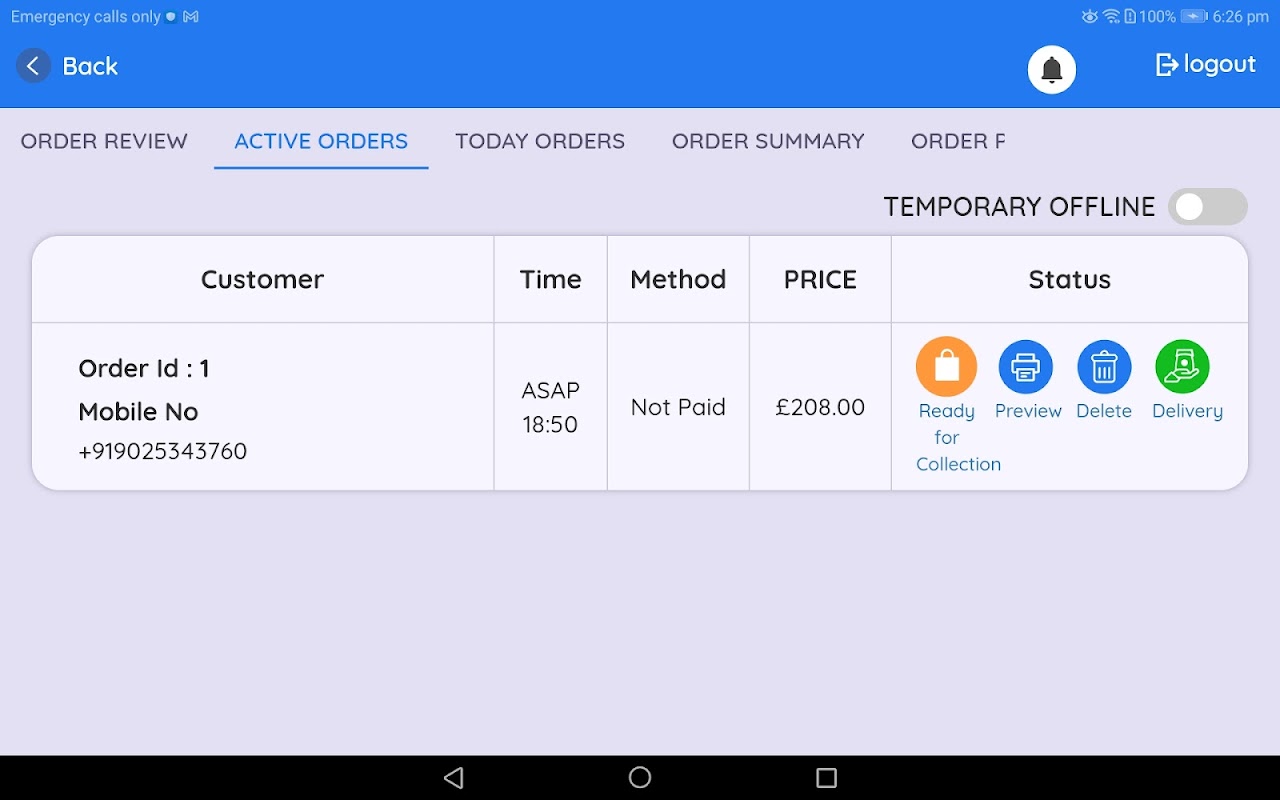The height and width of the screenshot is (800, 1280).
Task: Click the Delete trash can icon
Action: (1104, 367)
